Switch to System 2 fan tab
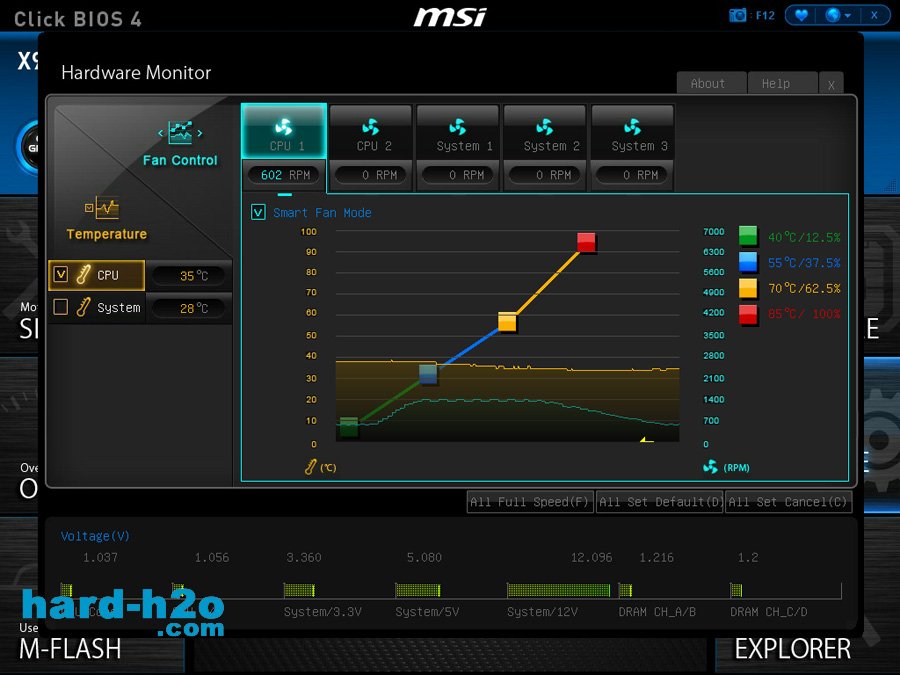The width and height of the screenshot is (900, 675). (545, 131)
